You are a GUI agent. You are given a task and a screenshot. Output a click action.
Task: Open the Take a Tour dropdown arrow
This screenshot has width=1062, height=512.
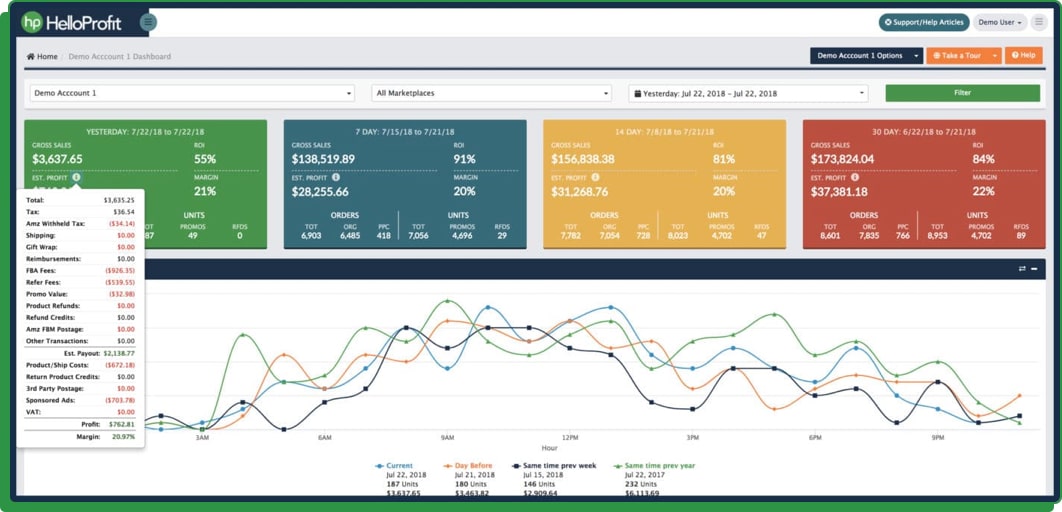tap(995, 56)
